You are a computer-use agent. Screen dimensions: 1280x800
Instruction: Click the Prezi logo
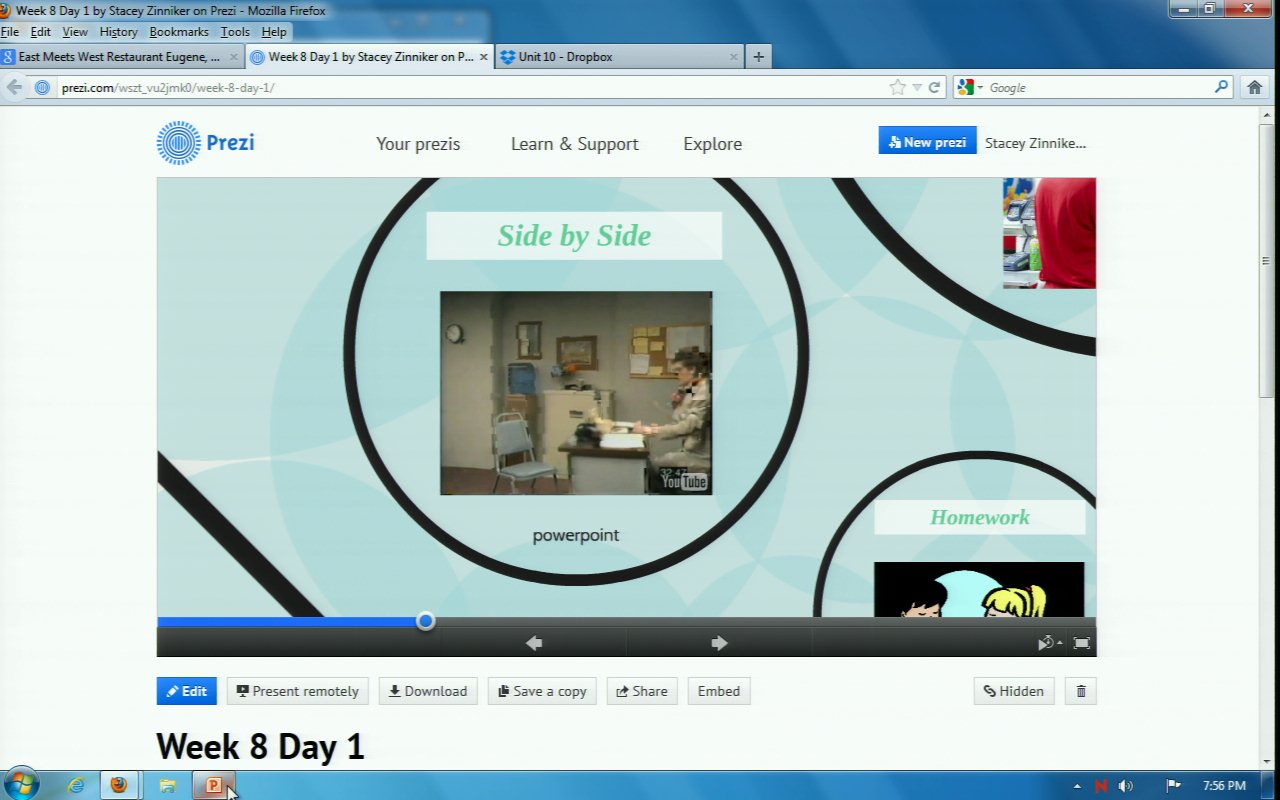tap(206, 143)
